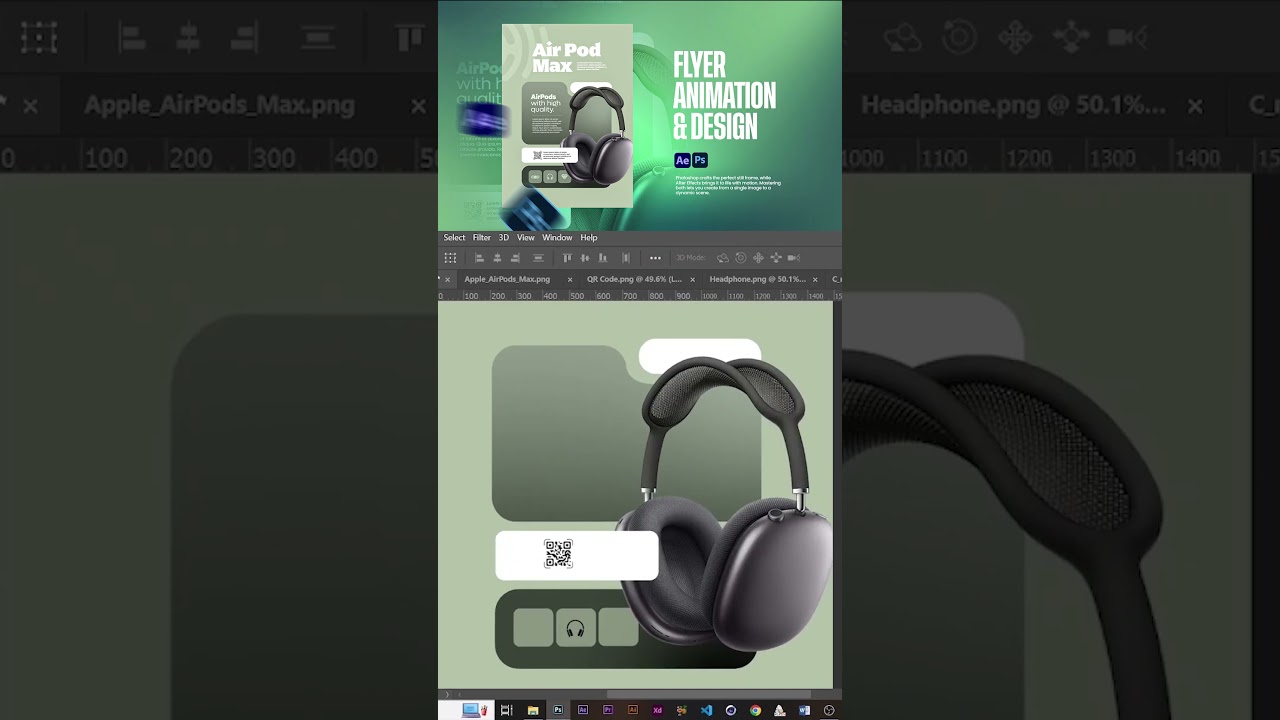1280x720 pixels.
Task: Open the View menu
Action: point(525,238)
